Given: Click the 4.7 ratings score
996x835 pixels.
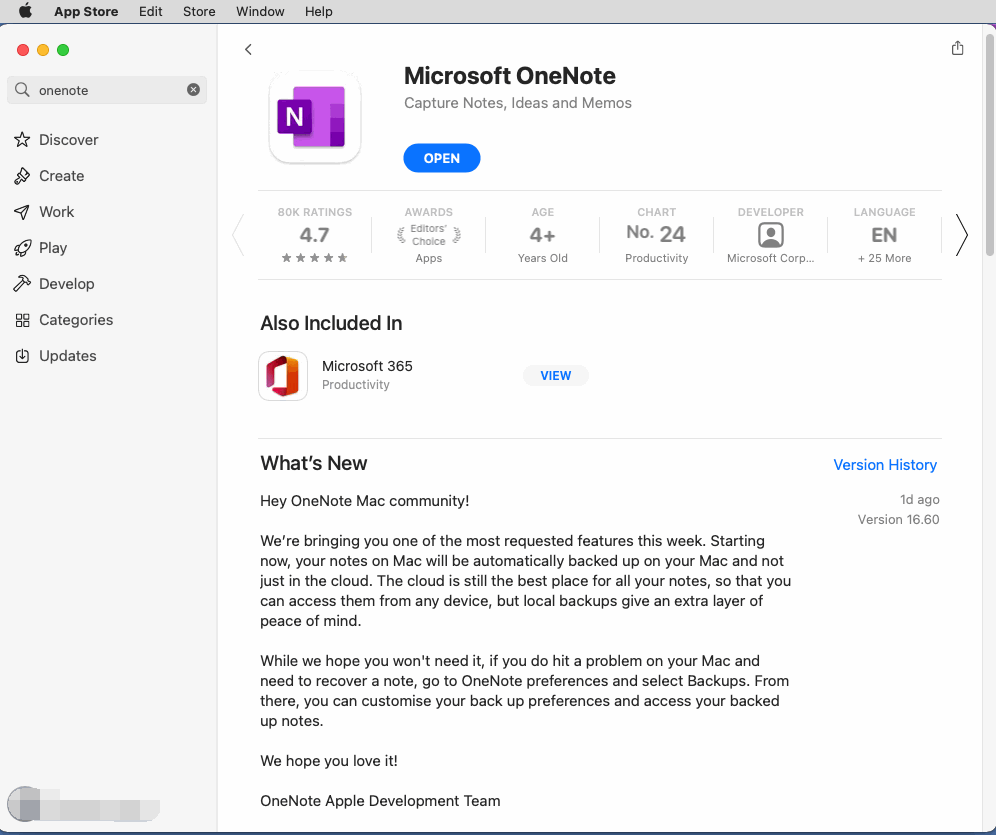Looking at the screenshot, I should 314,235.
